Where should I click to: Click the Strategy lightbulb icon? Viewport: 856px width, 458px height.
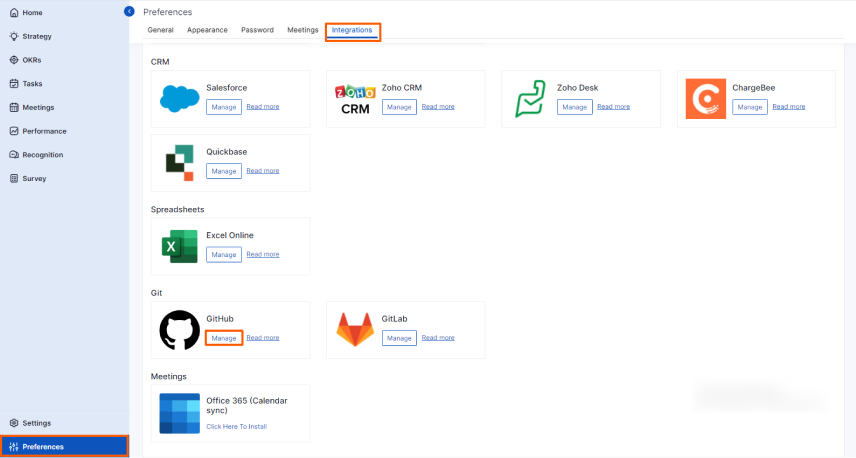(14, 36)
